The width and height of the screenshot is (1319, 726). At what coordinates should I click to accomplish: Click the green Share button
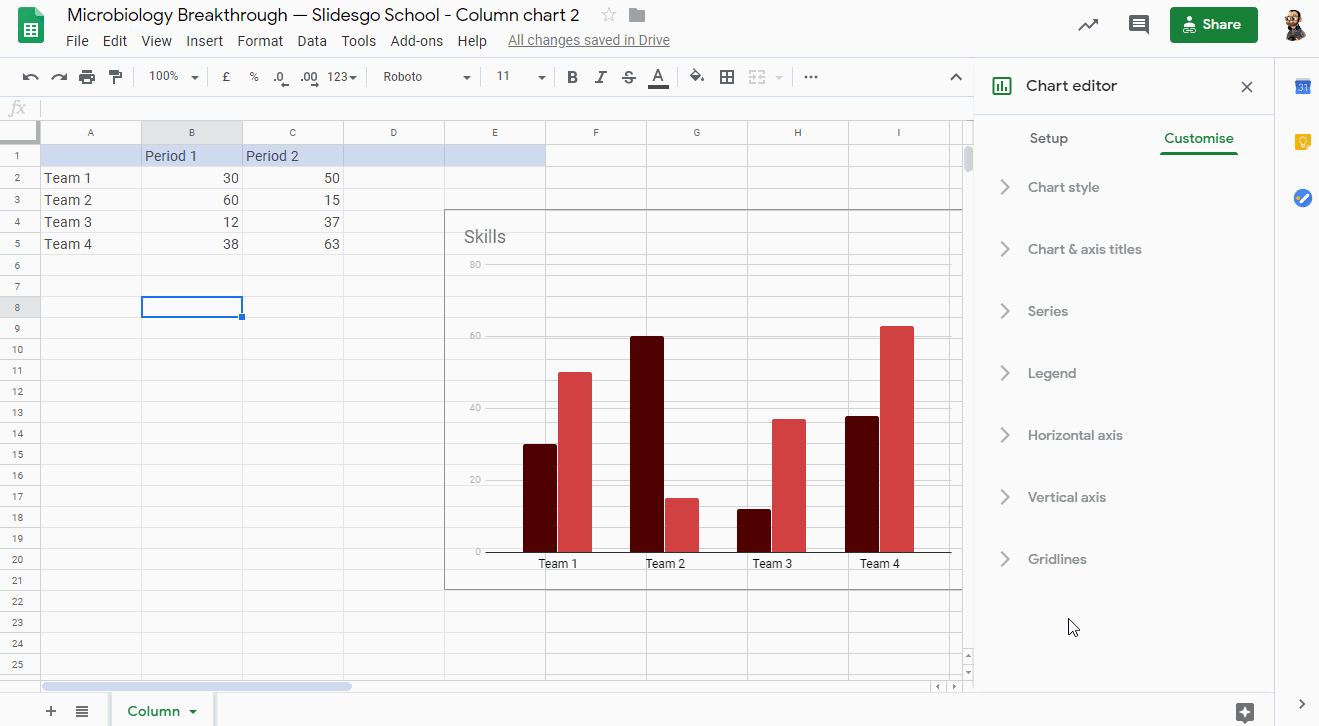1213,25
